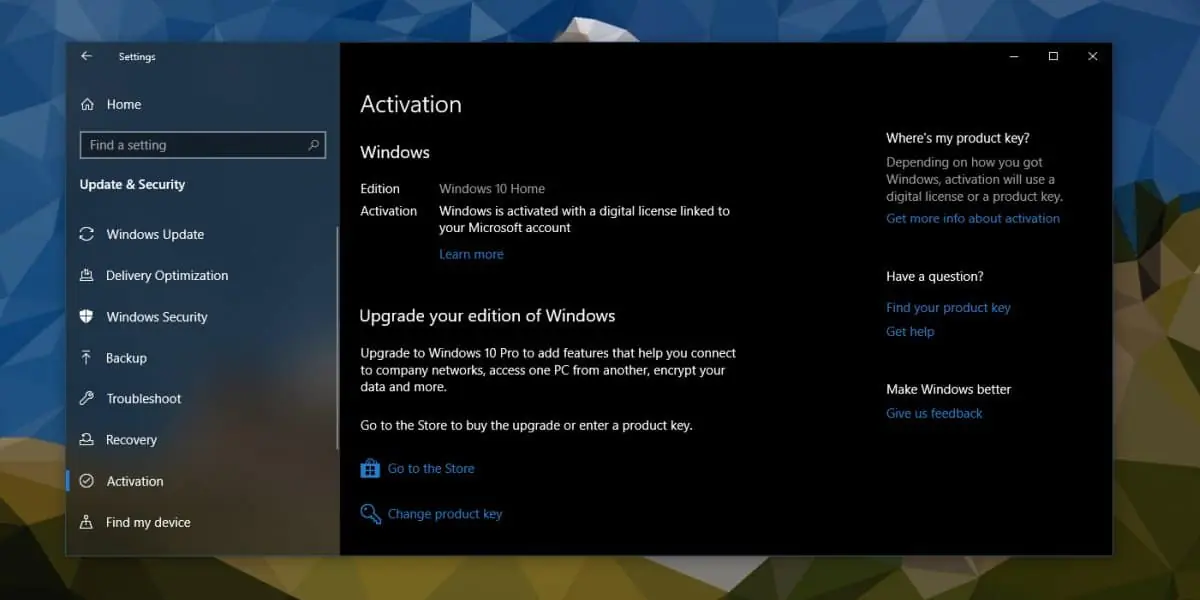Click the Get help link
Image resolution: width=1200 pixels, height=600 pixels.
click(910, 332)
